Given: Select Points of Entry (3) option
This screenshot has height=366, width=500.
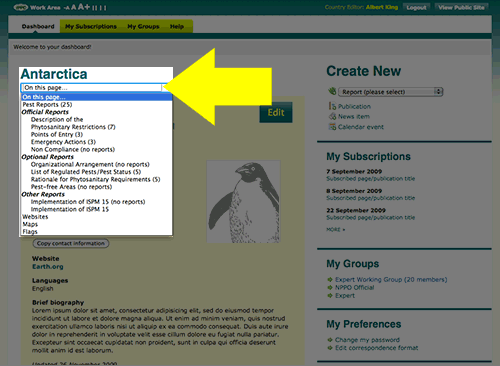Looking at the screenshot, I should click(57, 134).
